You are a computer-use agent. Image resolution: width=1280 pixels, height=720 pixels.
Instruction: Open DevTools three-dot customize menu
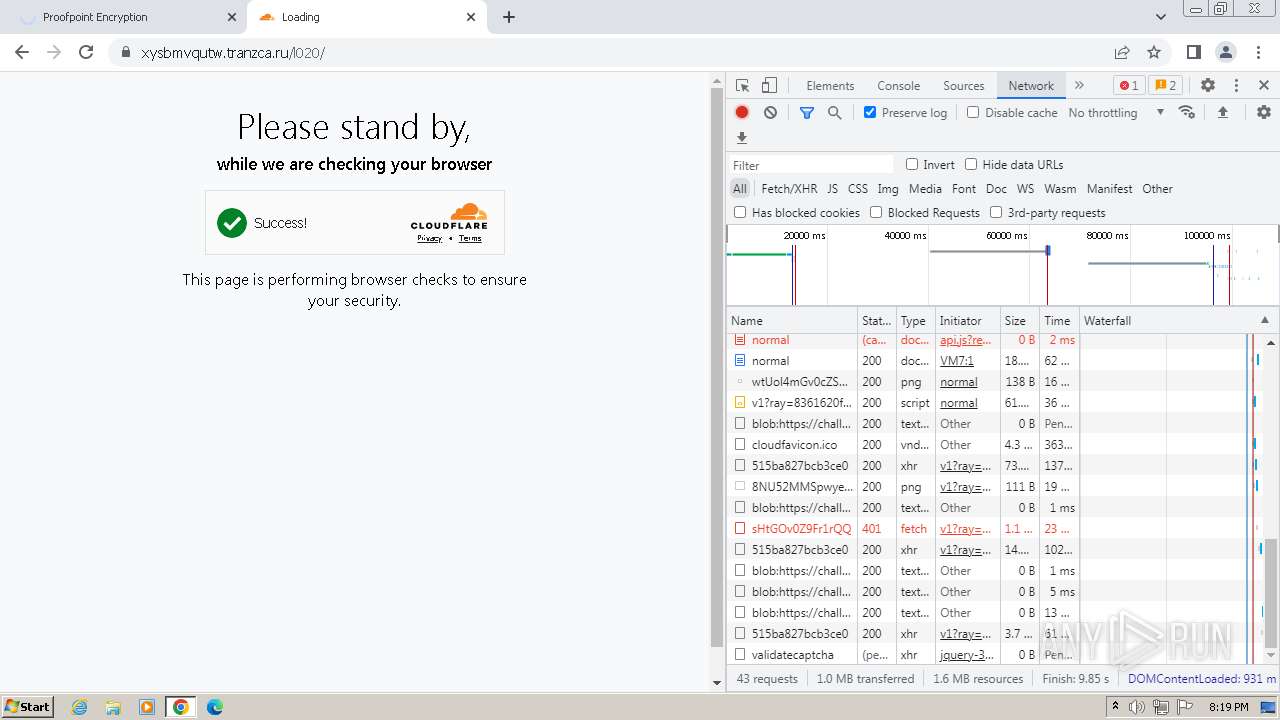1236,86
